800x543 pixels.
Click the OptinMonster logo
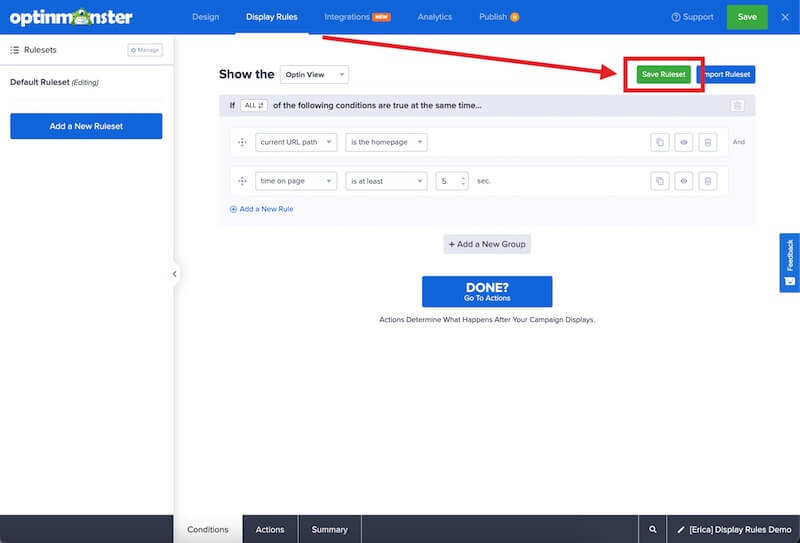click(x=71, y=17)
